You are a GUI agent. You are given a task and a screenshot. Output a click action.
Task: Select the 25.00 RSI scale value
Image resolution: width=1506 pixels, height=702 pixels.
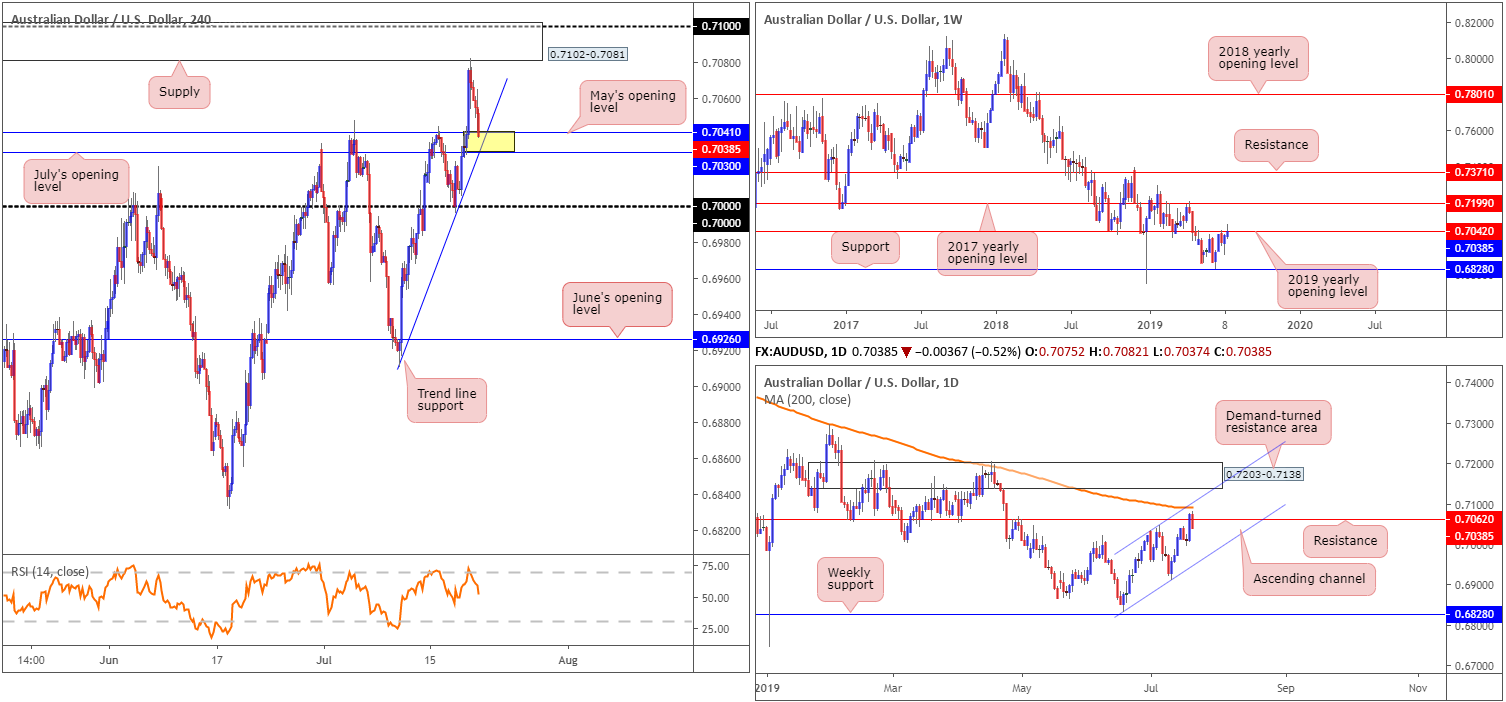(715, 629)
